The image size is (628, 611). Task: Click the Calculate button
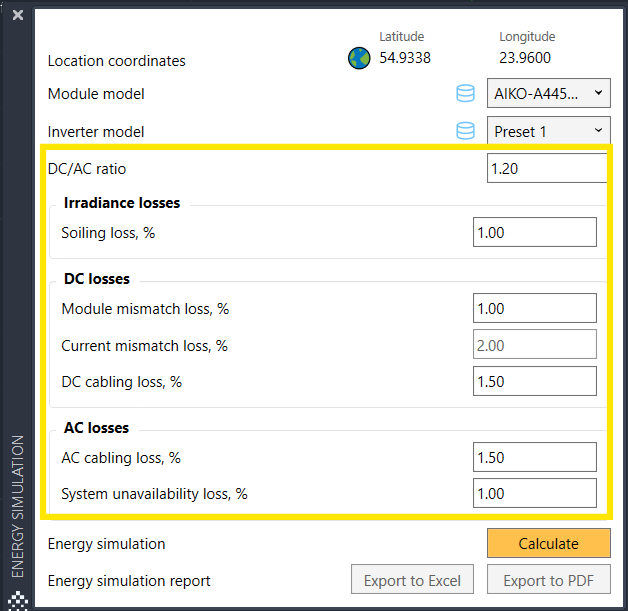point(548,543)
